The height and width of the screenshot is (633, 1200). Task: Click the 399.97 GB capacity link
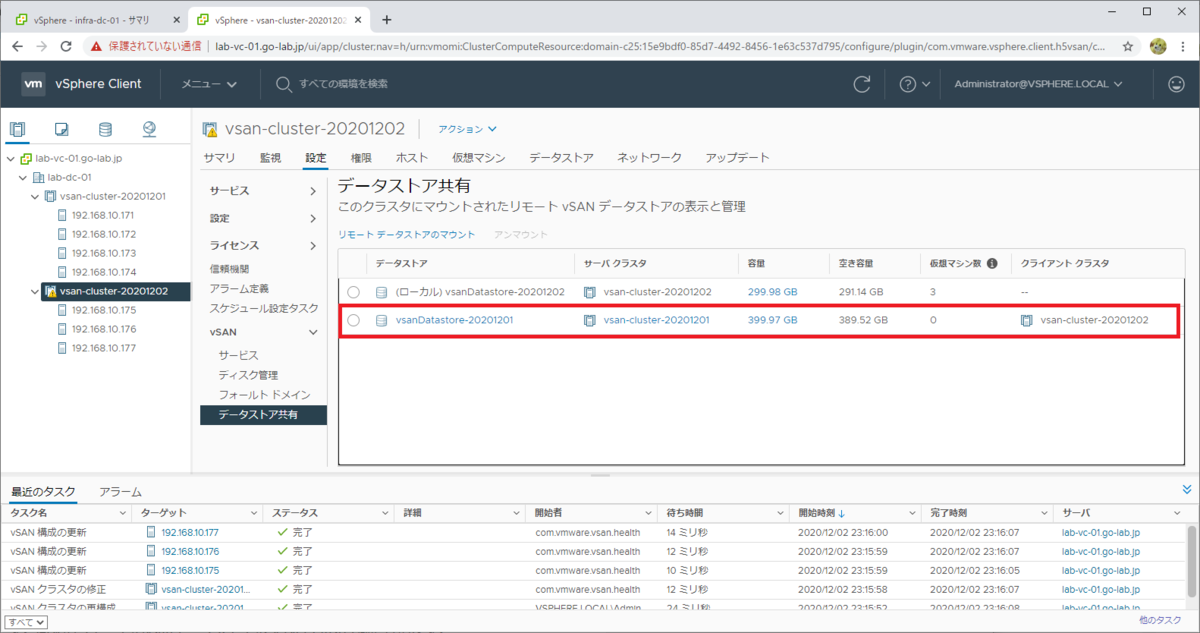tap(772, 320)
